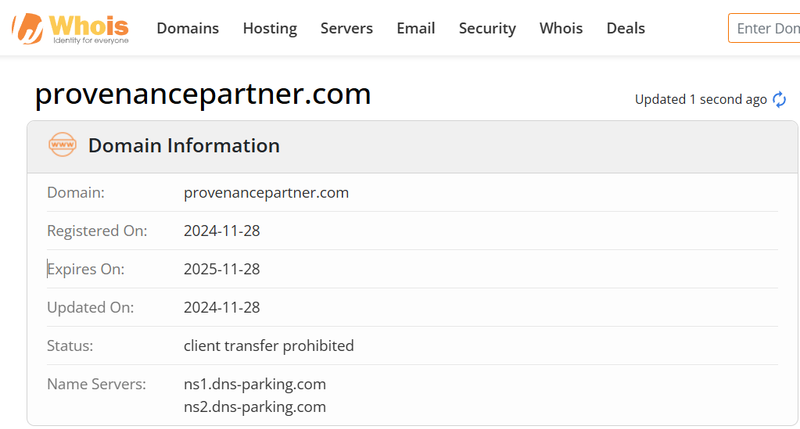Select name server ns2.dns-parking.com

(255, 407)
